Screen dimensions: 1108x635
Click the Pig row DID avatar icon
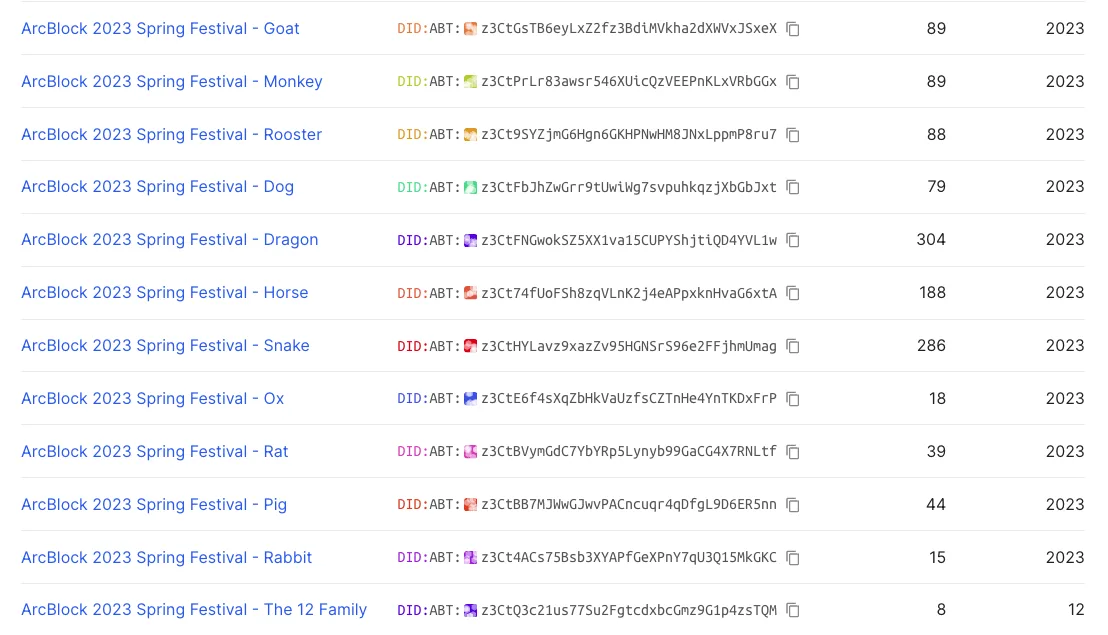point(470,505)
